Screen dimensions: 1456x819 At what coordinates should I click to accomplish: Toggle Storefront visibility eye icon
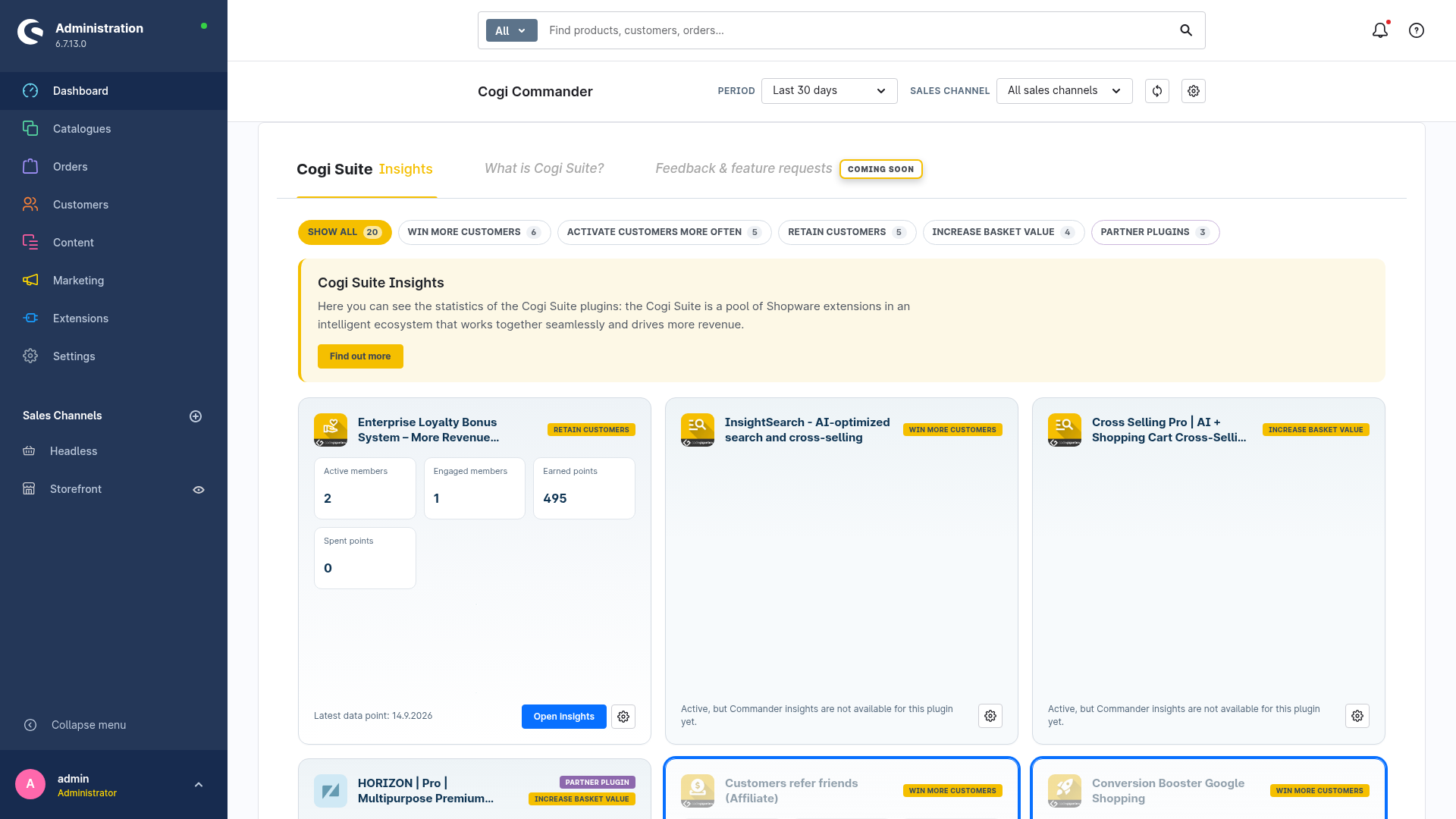(199, 490)
